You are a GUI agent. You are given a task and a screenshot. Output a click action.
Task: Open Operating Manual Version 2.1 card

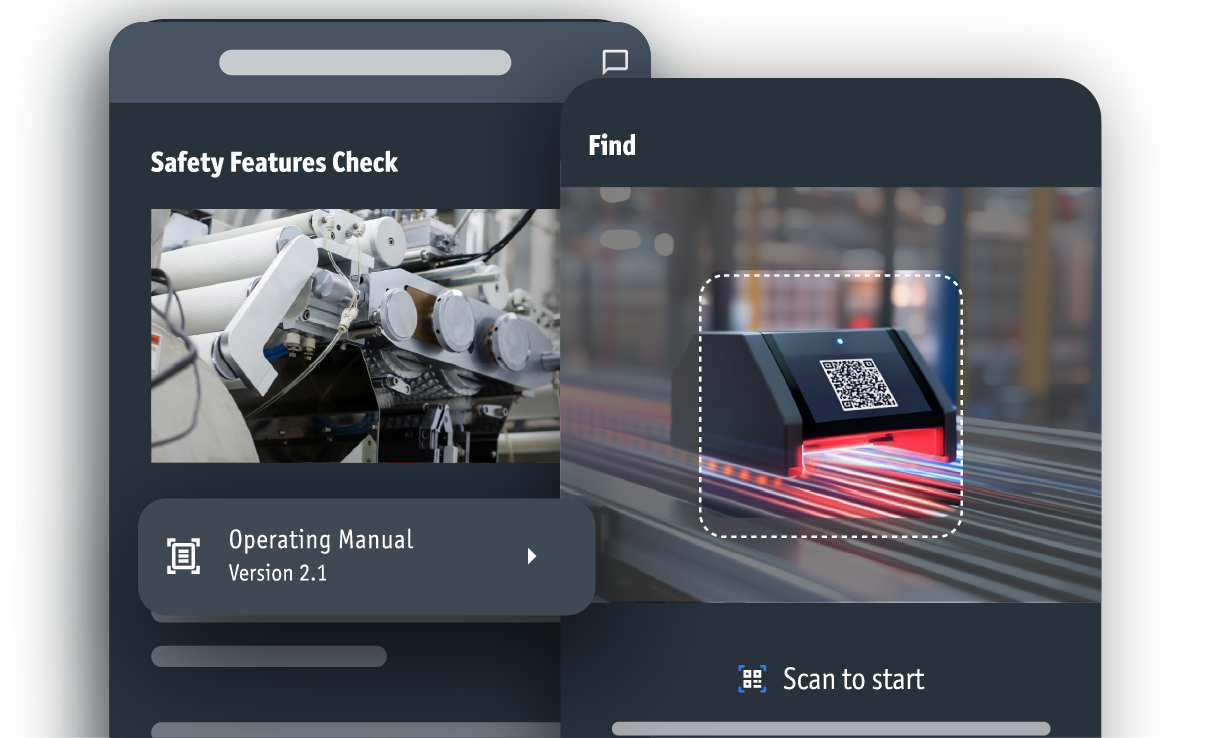pos(366,557)
